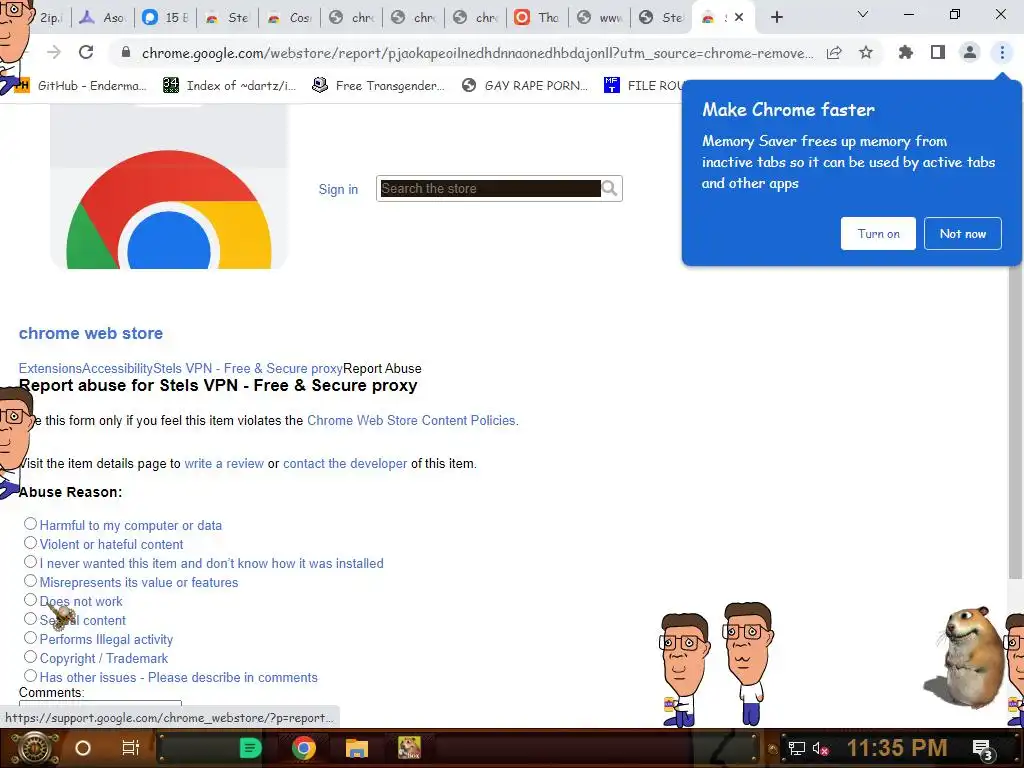Open File Explorer from the taskbar
The width and height of the screenshot is (1024, 768).
[x=357, y=748]
